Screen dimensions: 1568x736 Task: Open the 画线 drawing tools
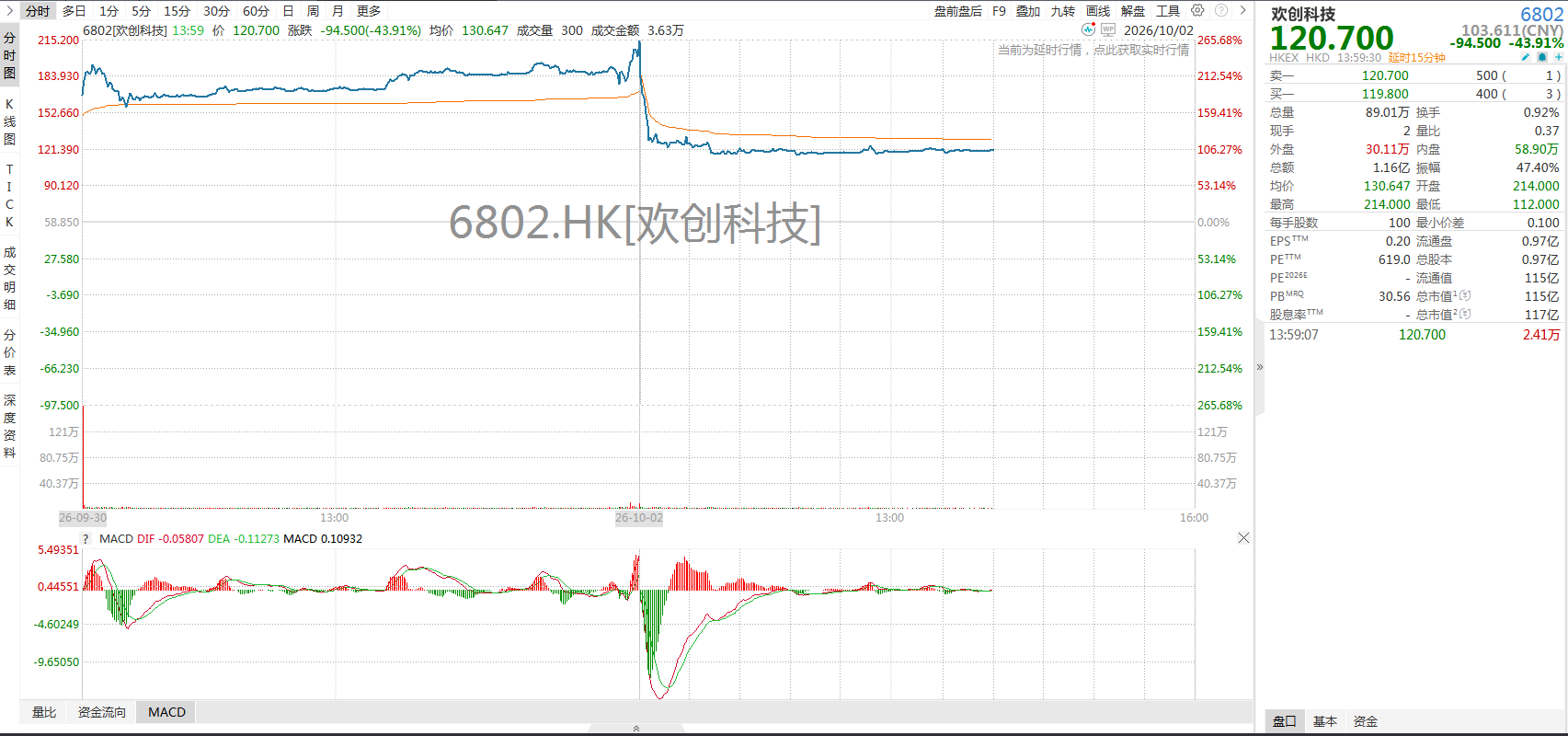click(1098, 11)
